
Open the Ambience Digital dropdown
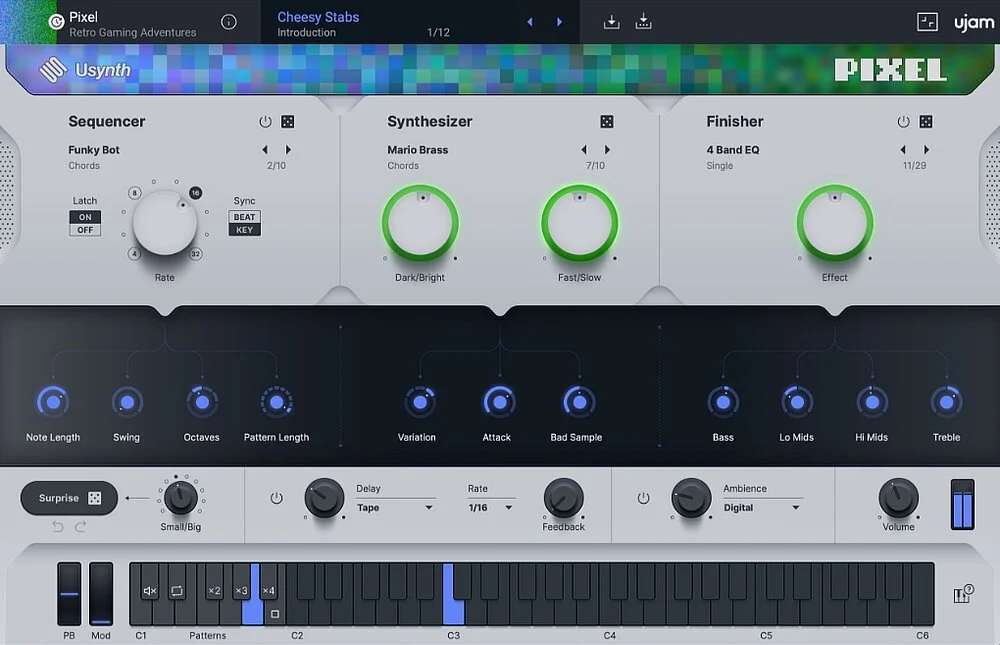pyautogui.click(x=763, y=508)
